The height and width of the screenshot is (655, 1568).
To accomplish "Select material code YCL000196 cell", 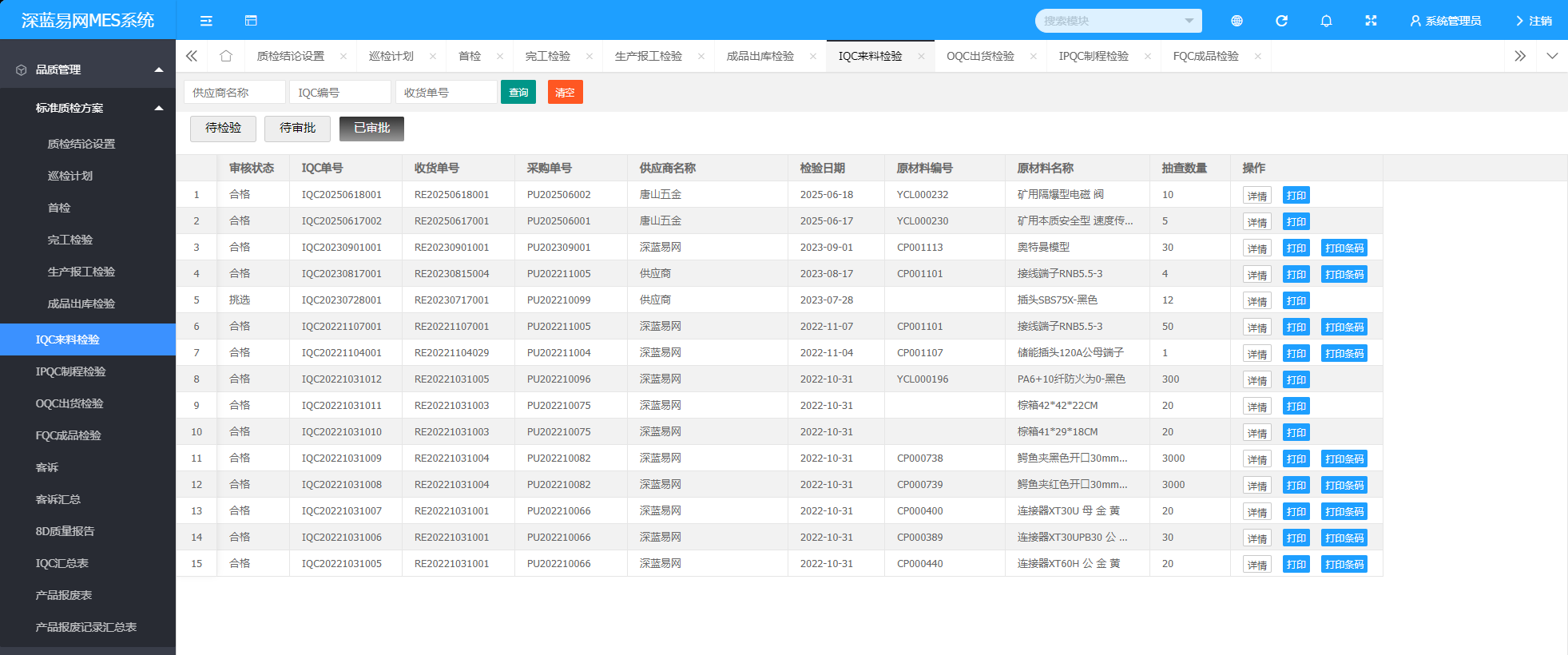I will [x=944, y=379].
